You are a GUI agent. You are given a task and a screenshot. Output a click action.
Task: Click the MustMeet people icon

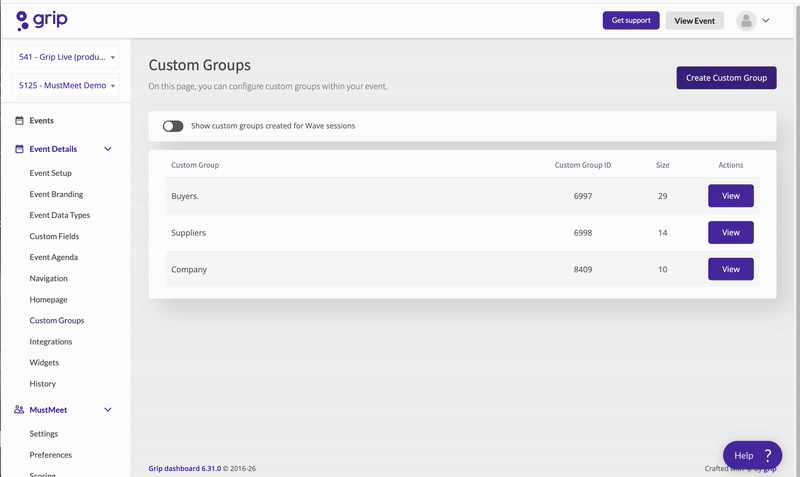[x=20, y=410]
